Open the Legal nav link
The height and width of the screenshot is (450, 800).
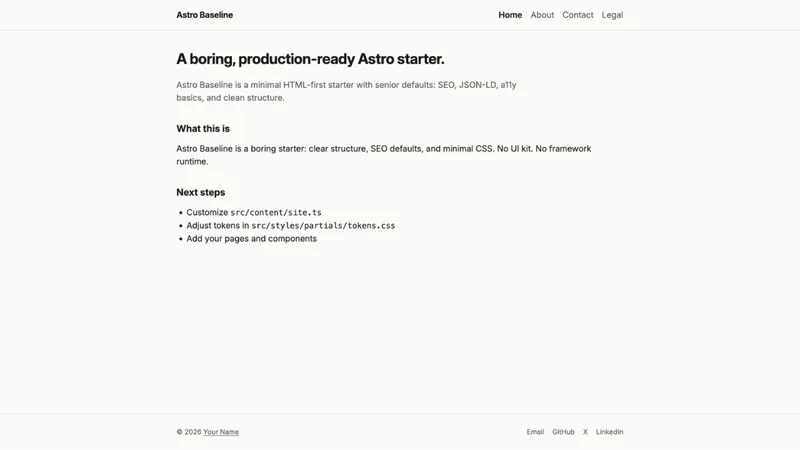612,15
